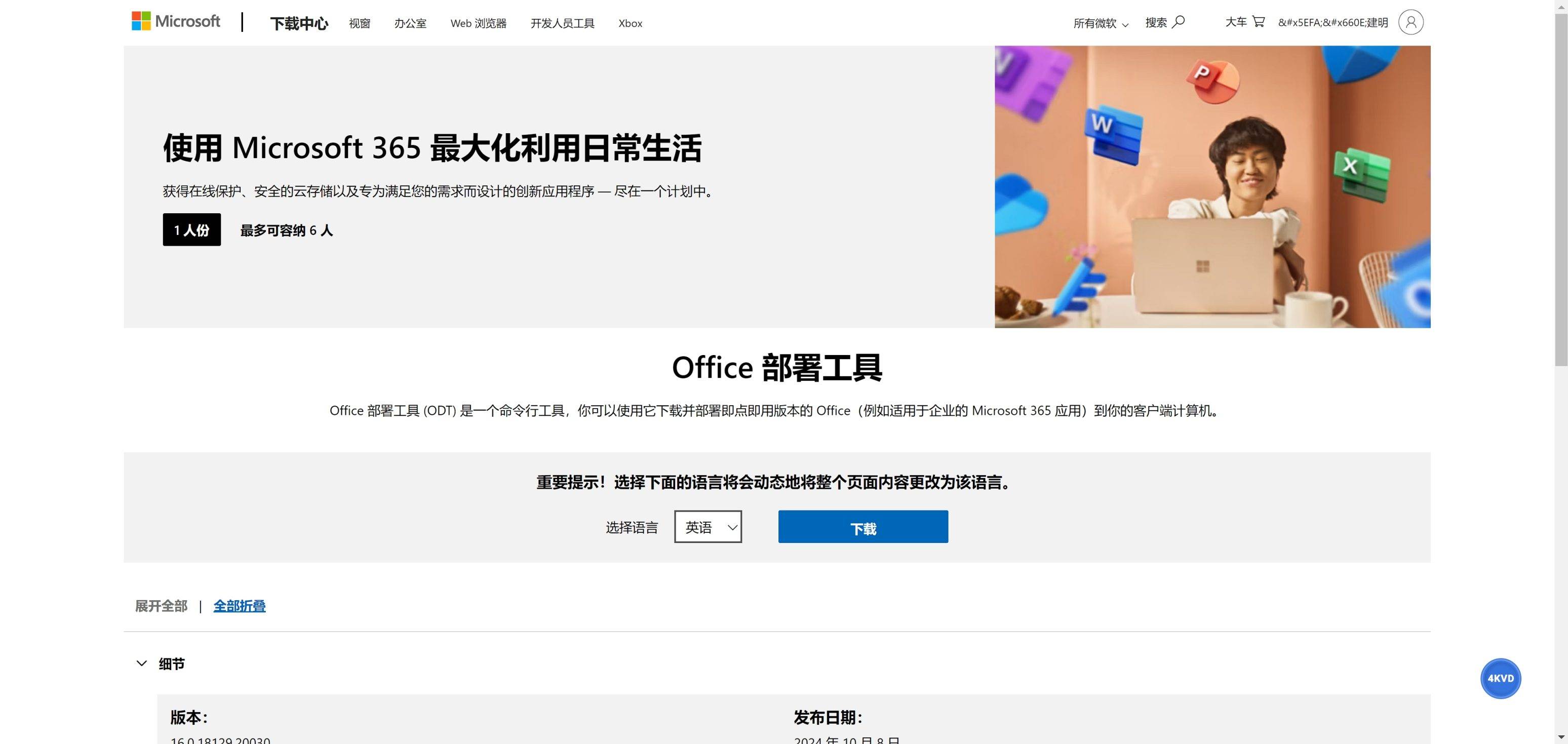
Task: Collapse the 细节 section chevron
Action: 142,663
